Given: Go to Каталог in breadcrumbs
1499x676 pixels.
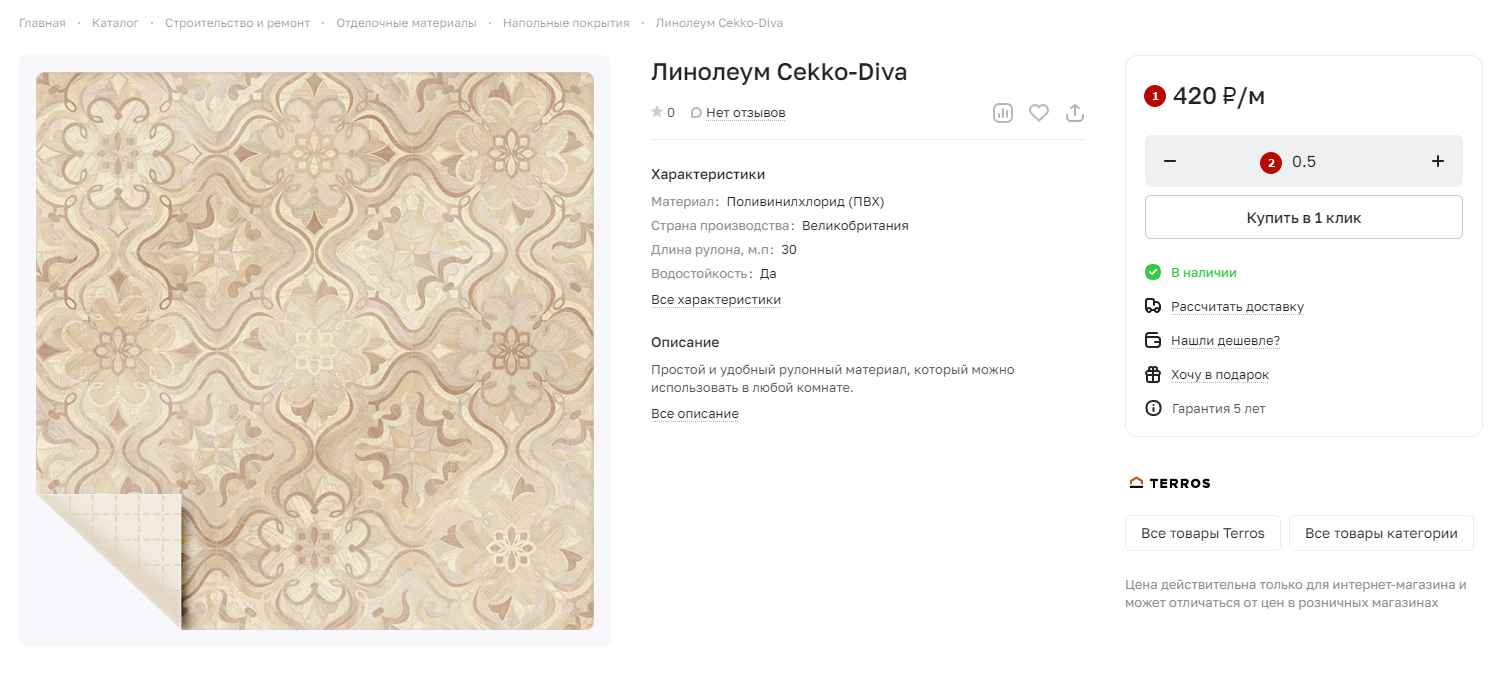Looking at the screenshot, I should pyautogui.click(x=115, y=22).
